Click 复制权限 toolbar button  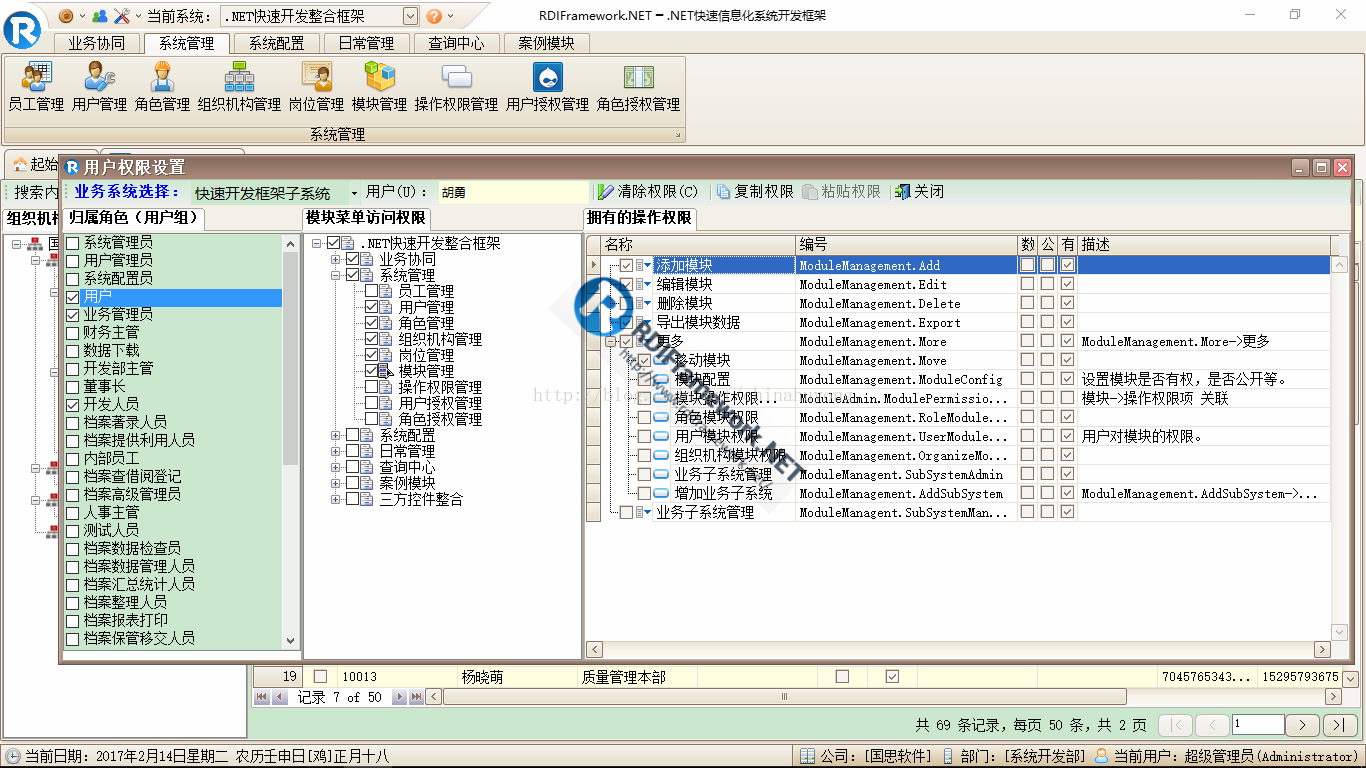(756, 191)
